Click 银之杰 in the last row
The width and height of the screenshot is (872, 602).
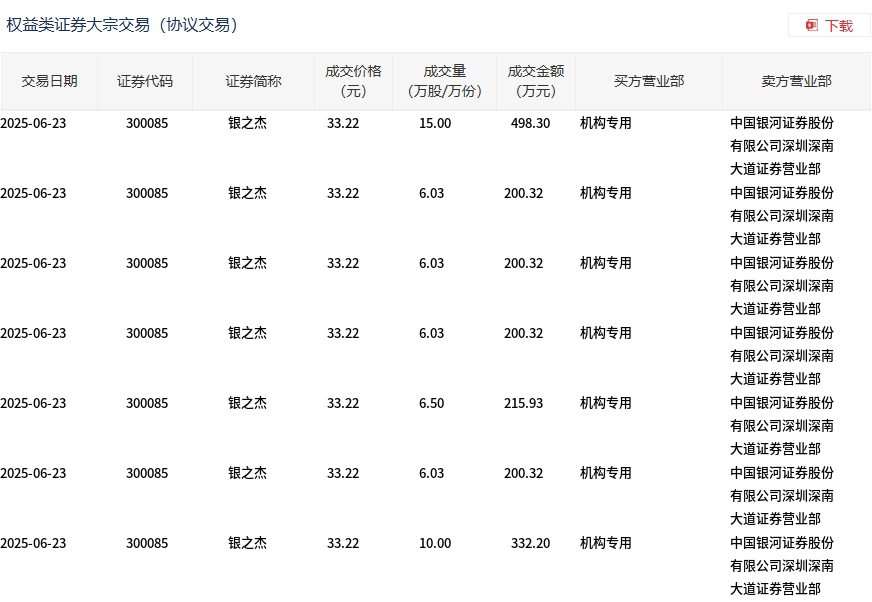pyautogui.click(x=247, y=543)
